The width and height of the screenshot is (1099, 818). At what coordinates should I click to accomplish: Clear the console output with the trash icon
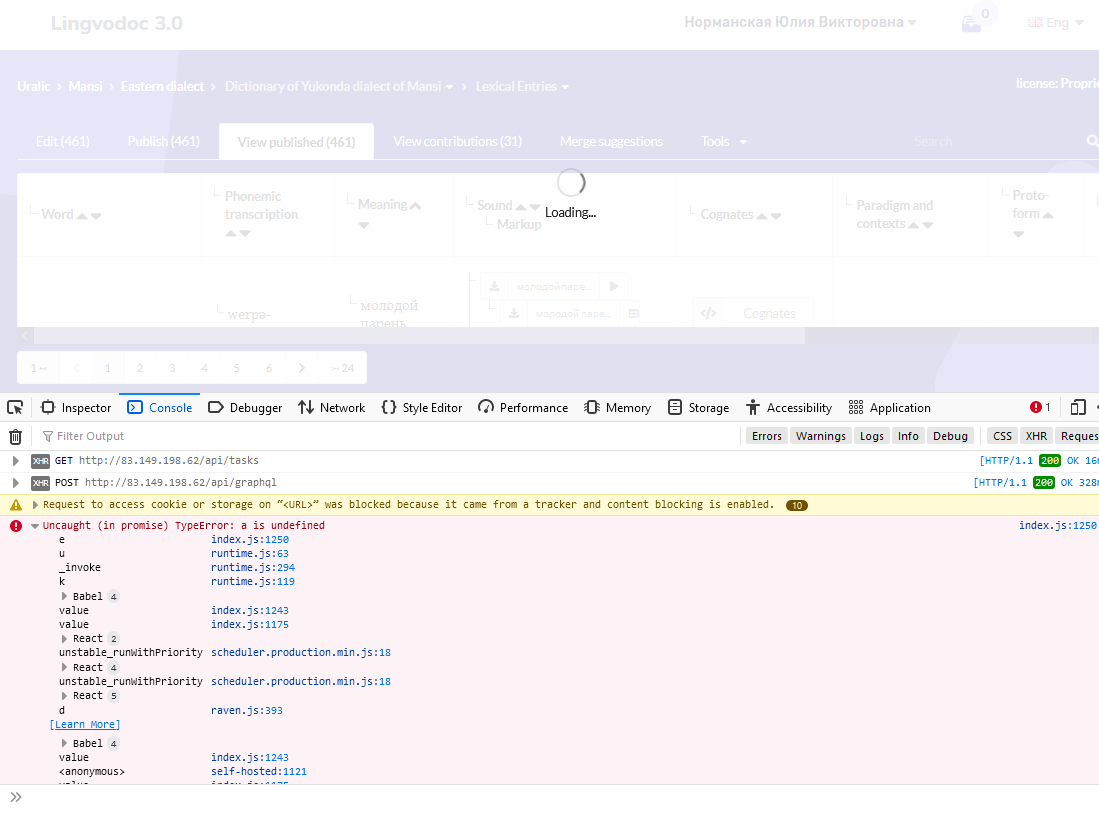(x=15, y=435)
